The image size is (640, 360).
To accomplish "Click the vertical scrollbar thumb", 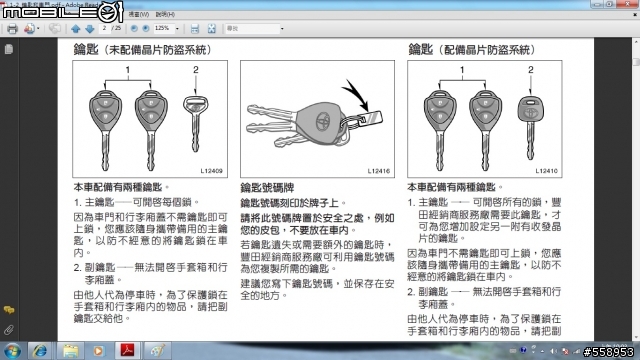I will 636,62.
